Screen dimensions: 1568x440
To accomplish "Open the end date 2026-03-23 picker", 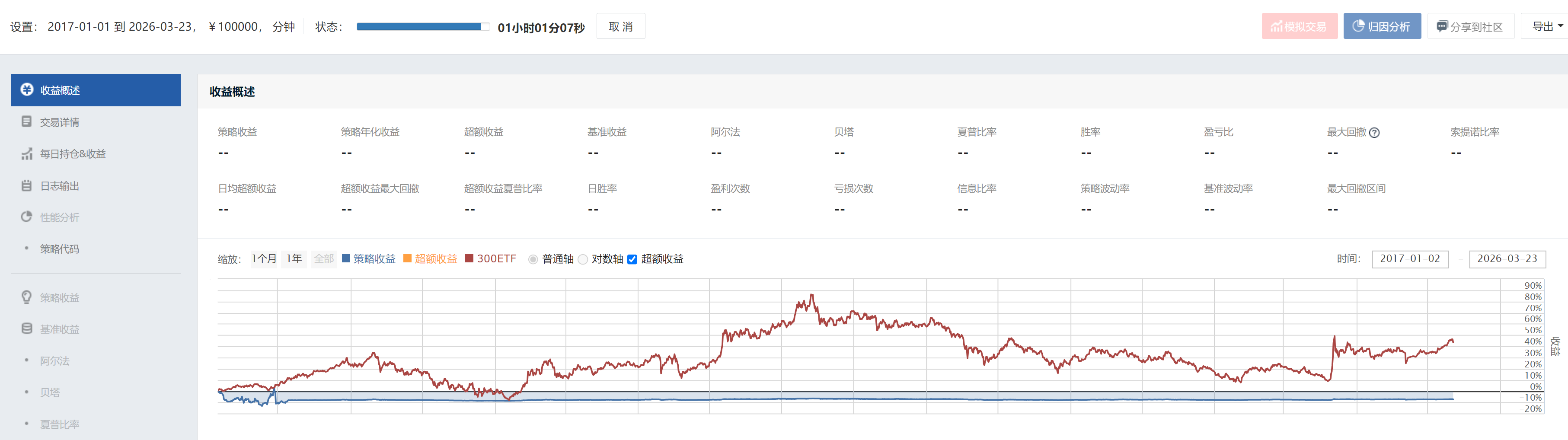I will tap(1507, 258).
